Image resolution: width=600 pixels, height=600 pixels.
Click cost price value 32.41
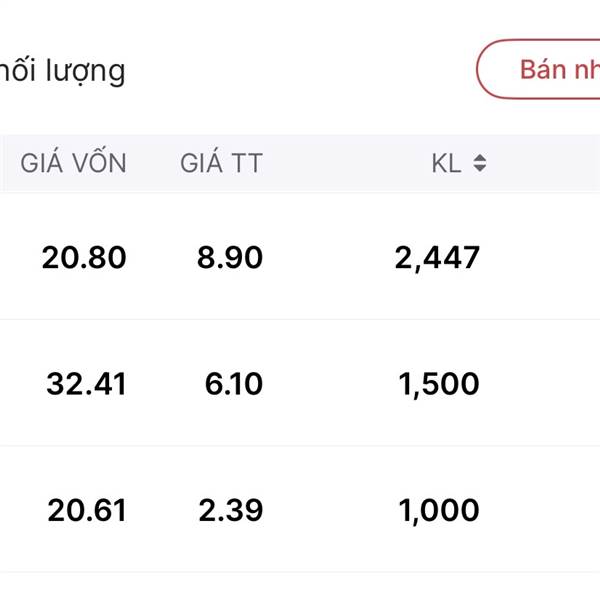[86, 384]
